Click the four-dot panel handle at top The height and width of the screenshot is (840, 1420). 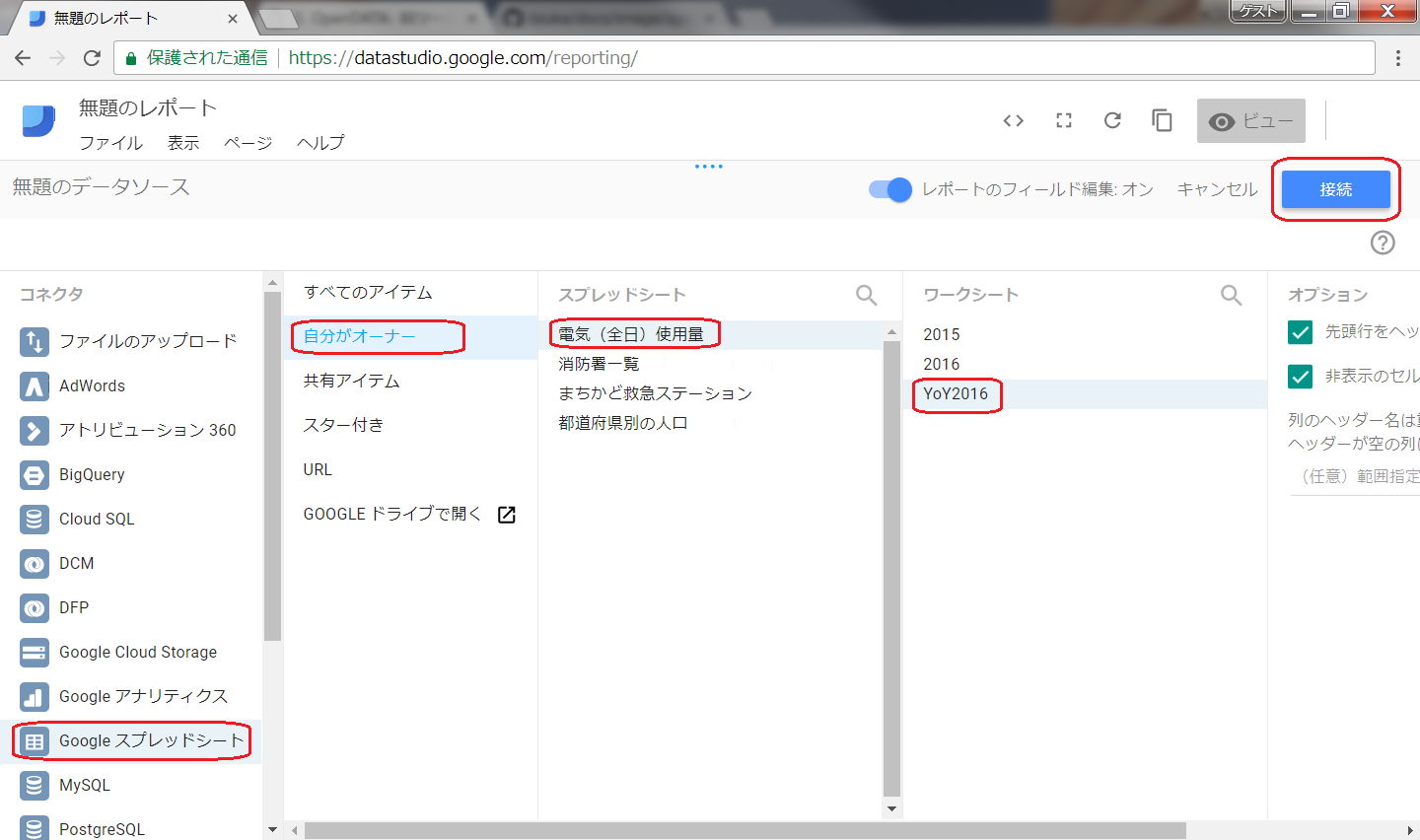pyautogui.click(x=709, y=167)
